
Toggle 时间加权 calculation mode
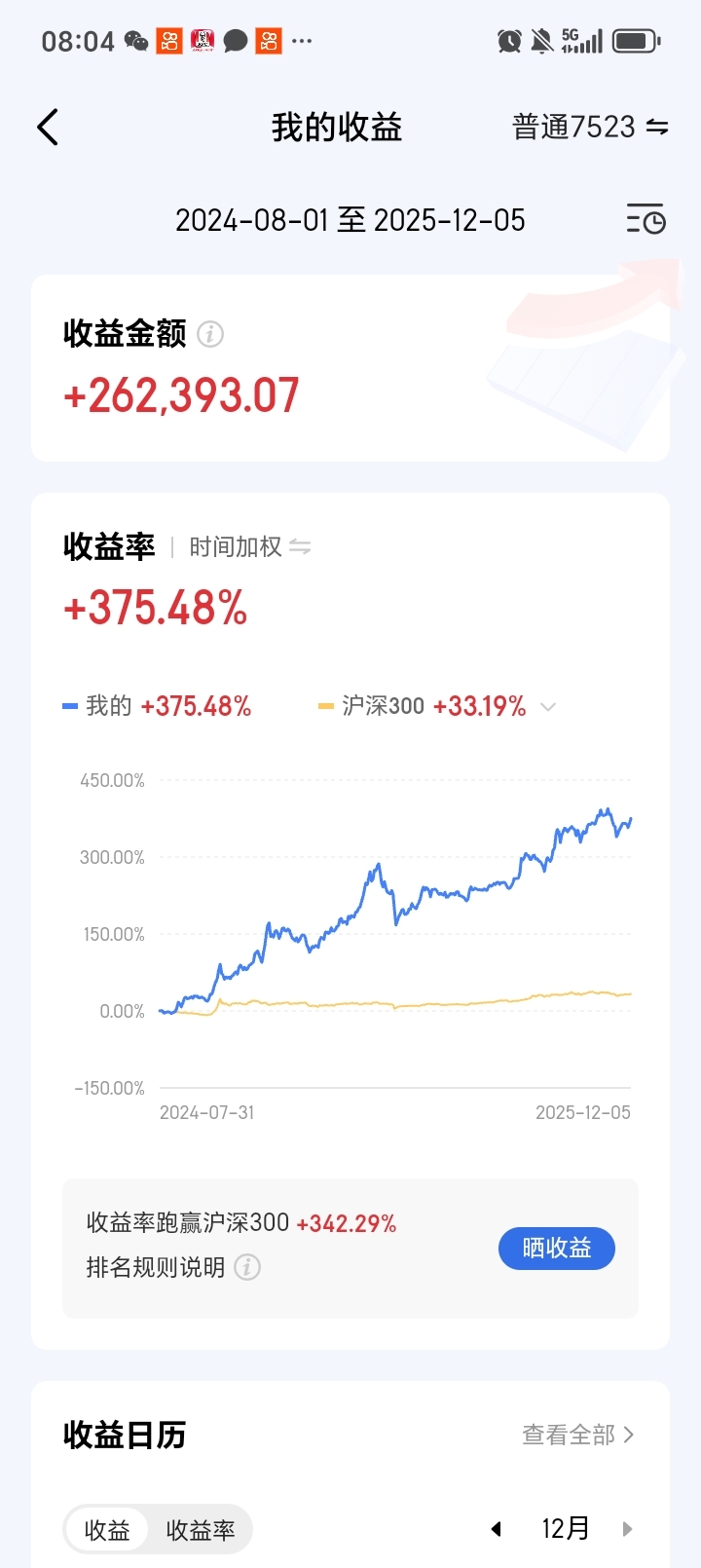(250, 547)
